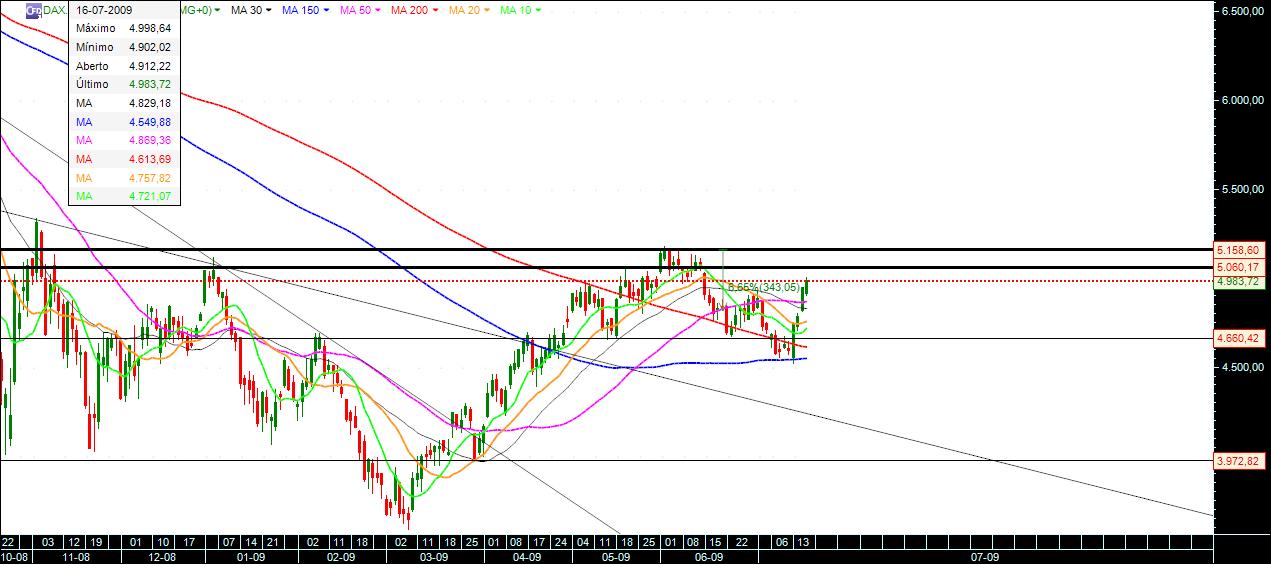Click the Máximo value 4.998,64
1271x564 pixels.
(x=150, y=28)
